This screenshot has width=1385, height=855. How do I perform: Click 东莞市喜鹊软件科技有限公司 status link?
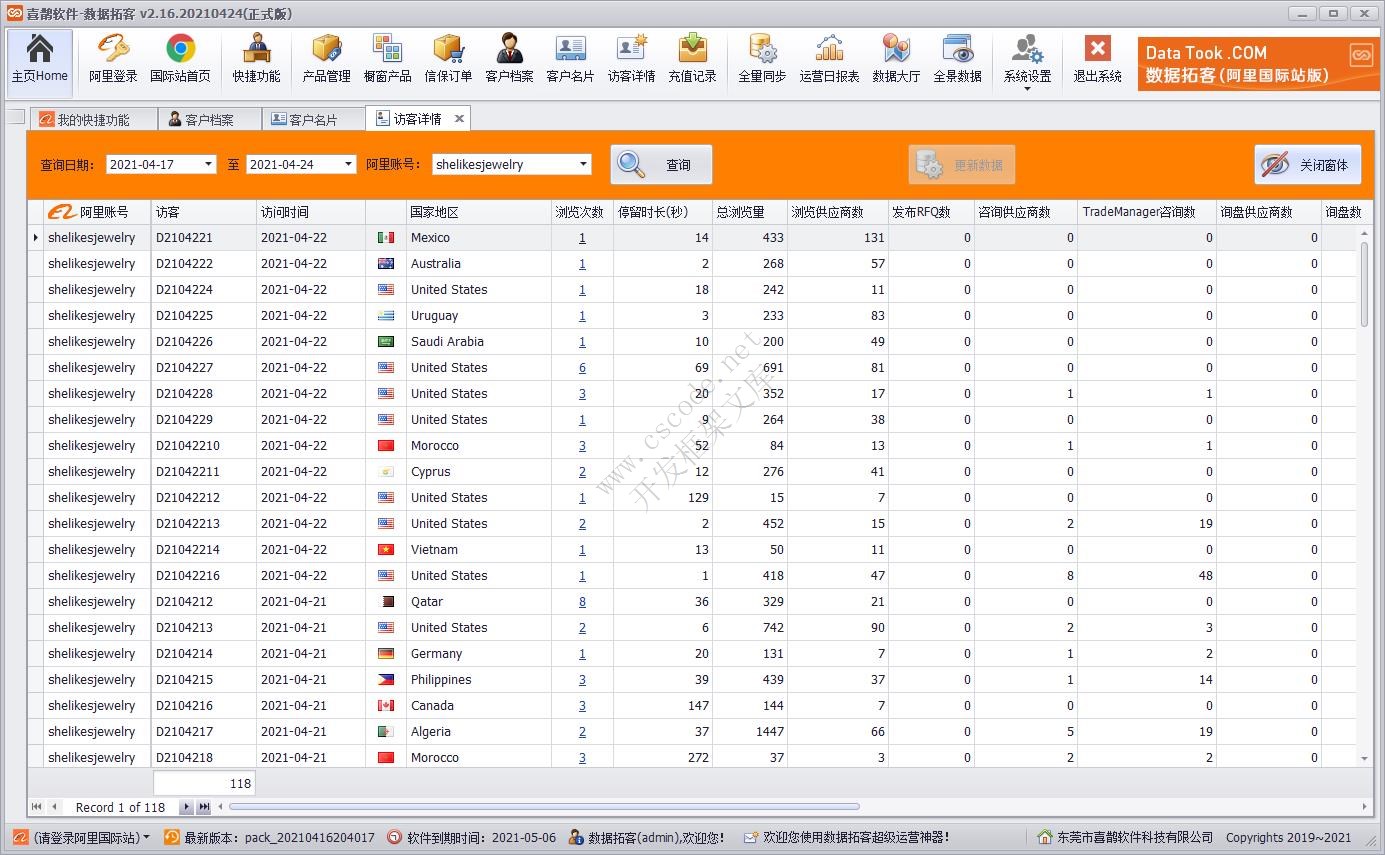(1125, 837)
